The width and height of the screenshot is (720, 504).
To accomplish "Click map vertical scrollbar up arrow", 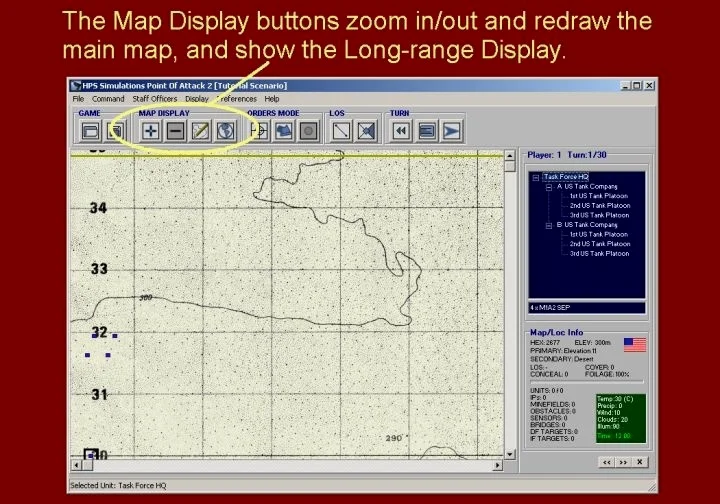I will tap(510, 156).
